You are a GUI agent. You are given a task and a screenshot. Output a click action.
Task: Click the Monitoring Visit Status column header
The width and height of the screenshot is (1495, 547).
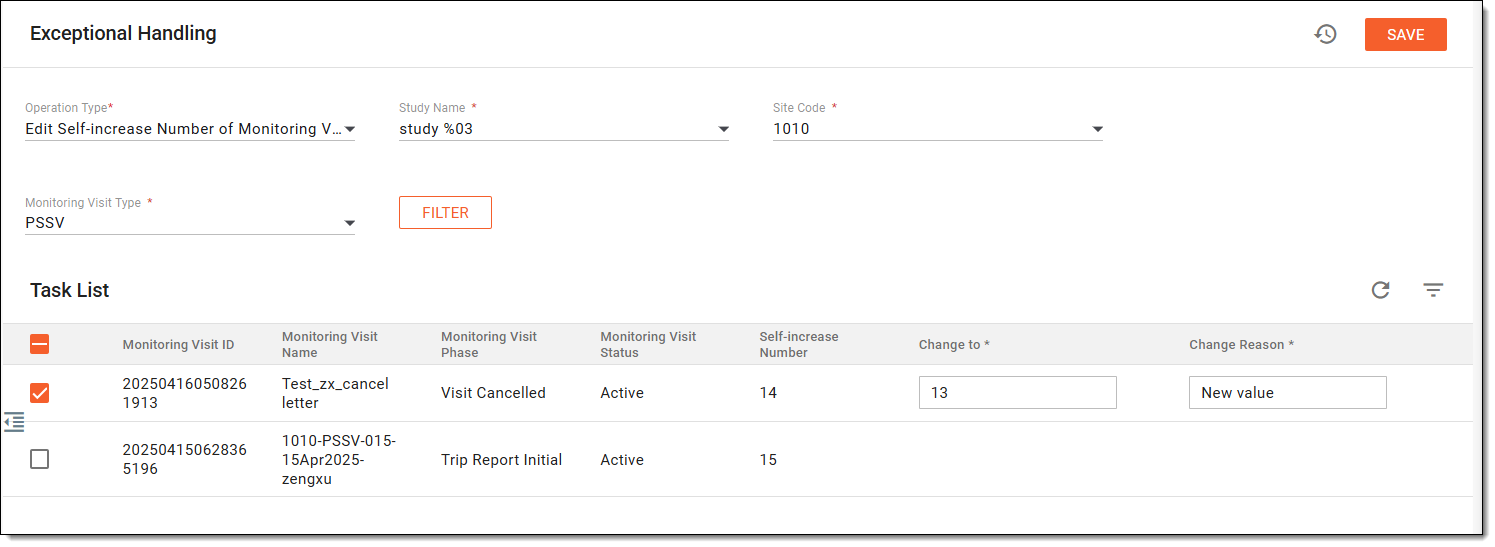pos(648,345)
